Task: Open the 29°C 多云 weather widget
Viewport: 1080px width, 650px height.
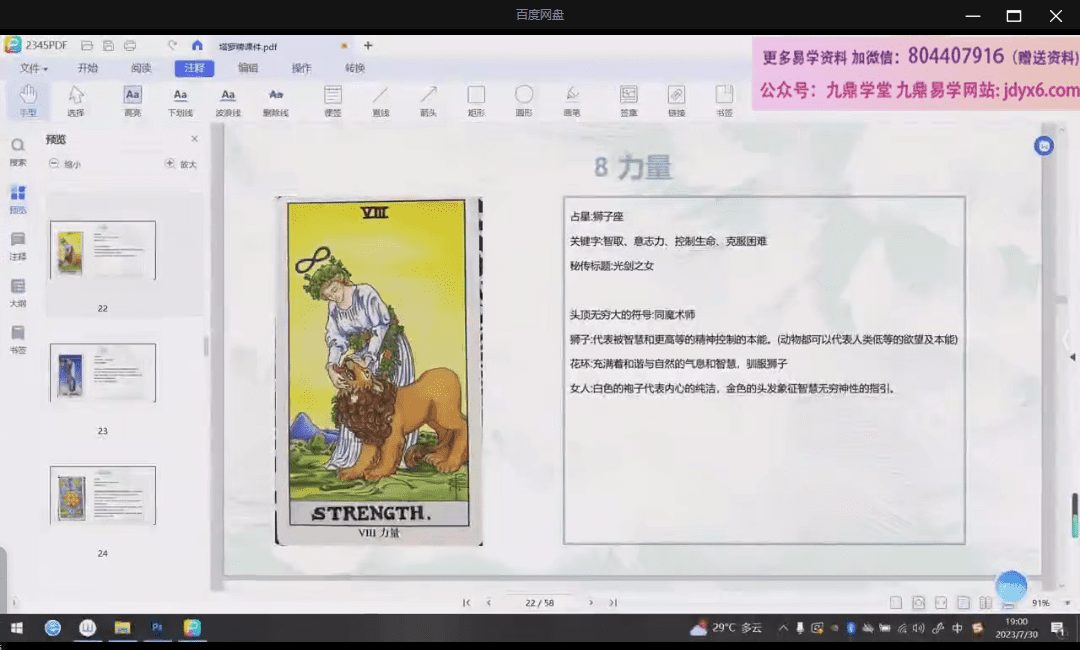Action: pos(727,628)
